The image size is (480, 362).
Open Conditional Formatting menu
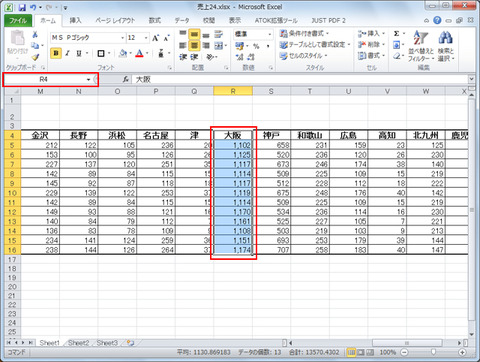click(304, 33)
